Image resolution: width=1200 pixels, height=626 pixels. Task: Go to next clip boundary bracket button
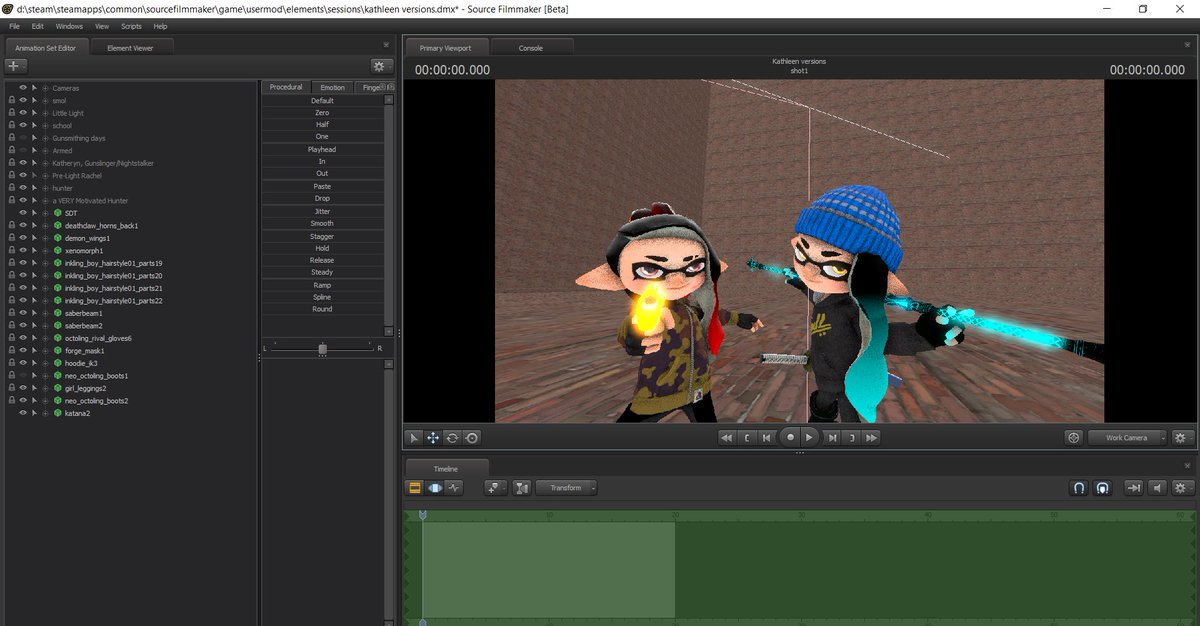tap(852, 437)
